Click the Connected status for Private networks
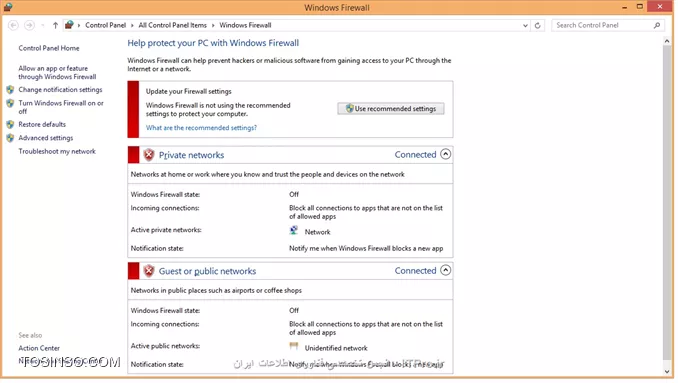This screenshot has width=678, height=383. [x=415, y=155]
